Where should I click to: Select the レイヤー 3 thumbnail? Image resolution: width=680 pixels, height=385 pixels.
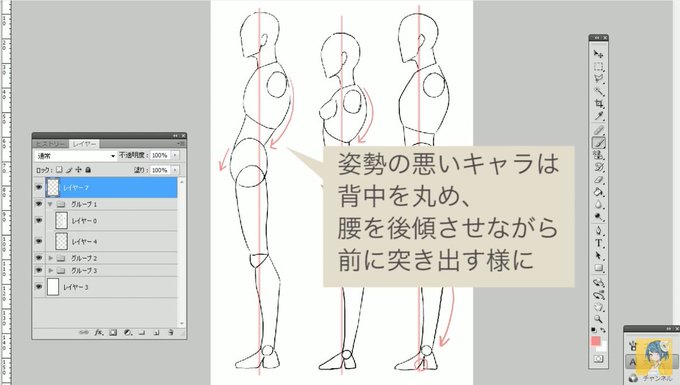tap(53, 287)
